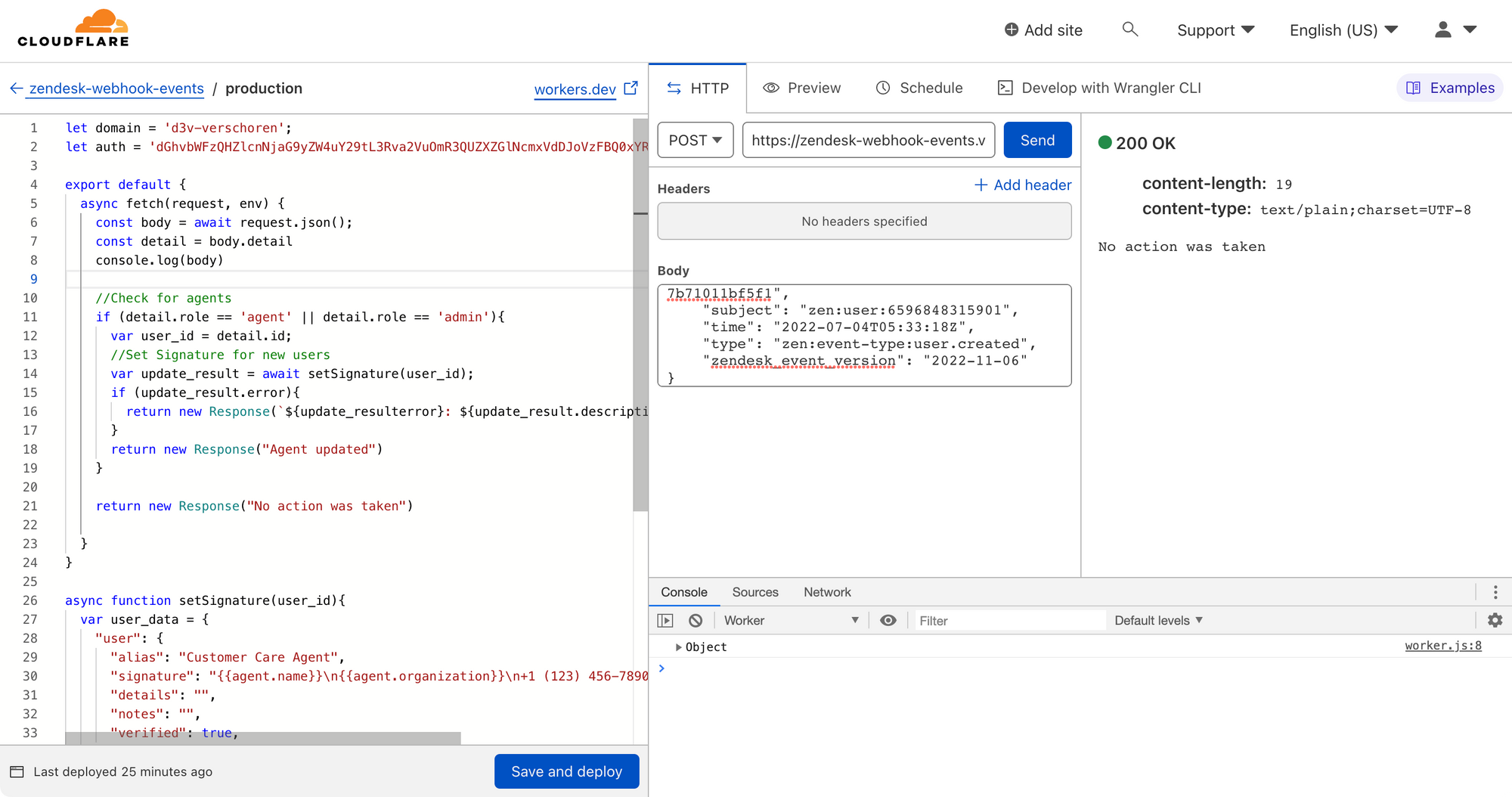Select the Console tab
This screenshot has height=797, width=1512.
(x=684, y=592)
